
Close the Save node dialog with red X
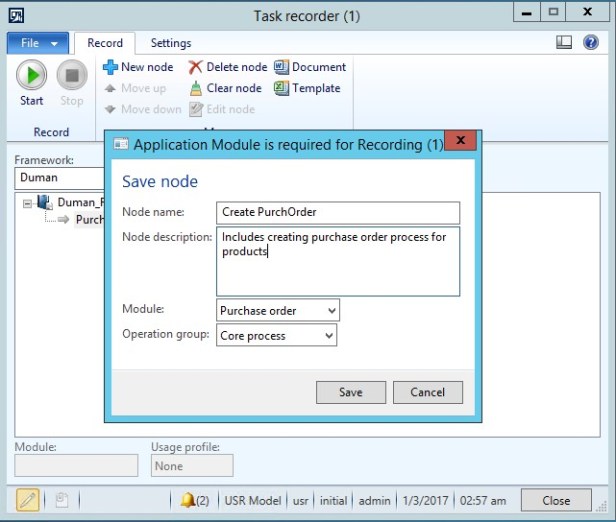[x=459, y=143]
